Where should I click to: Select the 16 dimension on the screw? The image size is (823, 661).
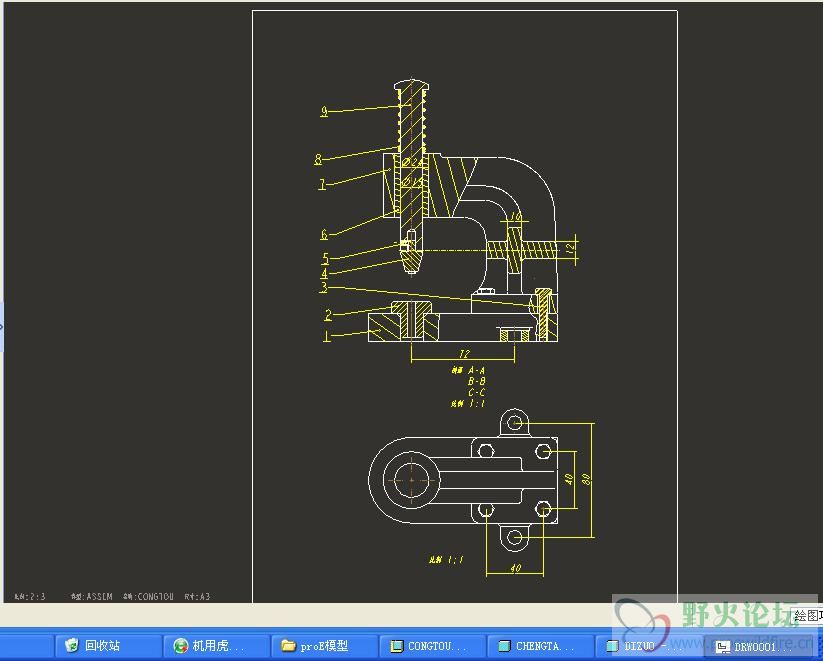point(515,216)
